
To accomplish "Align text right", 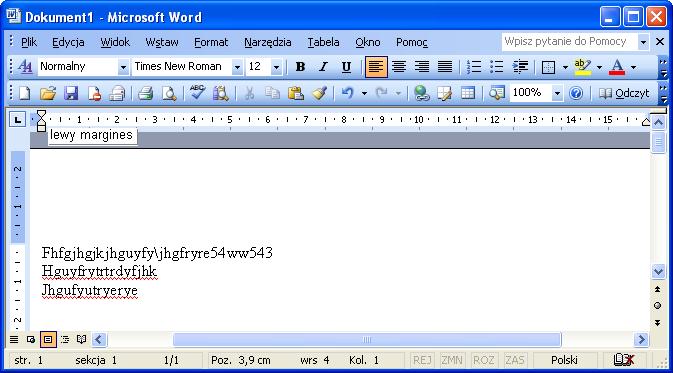I will 422,67.
